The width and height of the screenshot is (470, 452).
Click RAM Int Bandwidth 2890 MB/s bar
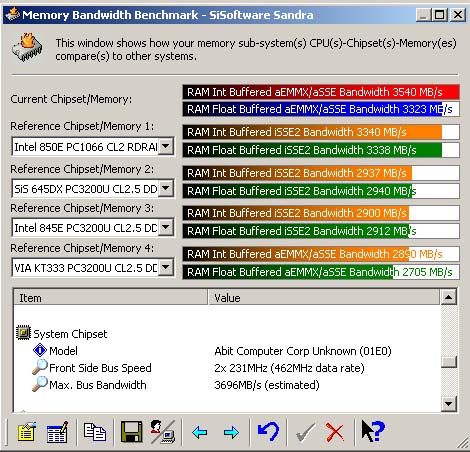click(x=321, y=254)
